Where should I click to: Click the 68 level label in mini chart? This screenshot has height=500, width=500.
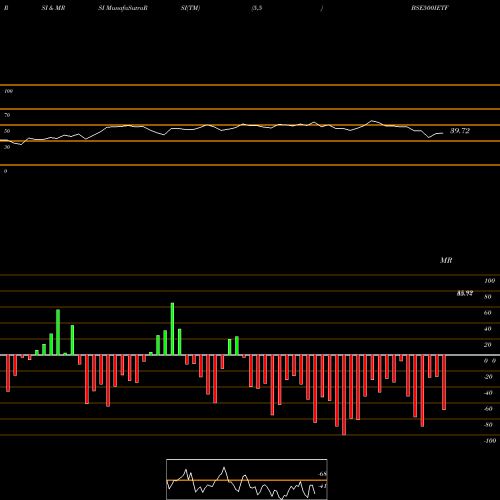coord(323,474)
